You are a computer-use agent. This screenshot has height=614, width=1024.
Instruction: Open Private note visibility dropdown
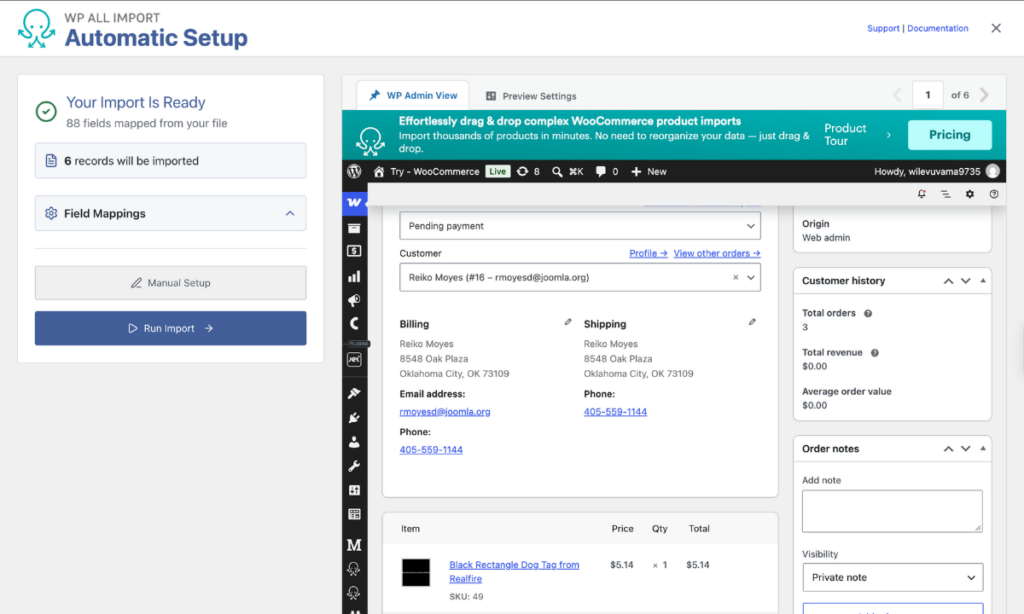click(x=892, y=577)
